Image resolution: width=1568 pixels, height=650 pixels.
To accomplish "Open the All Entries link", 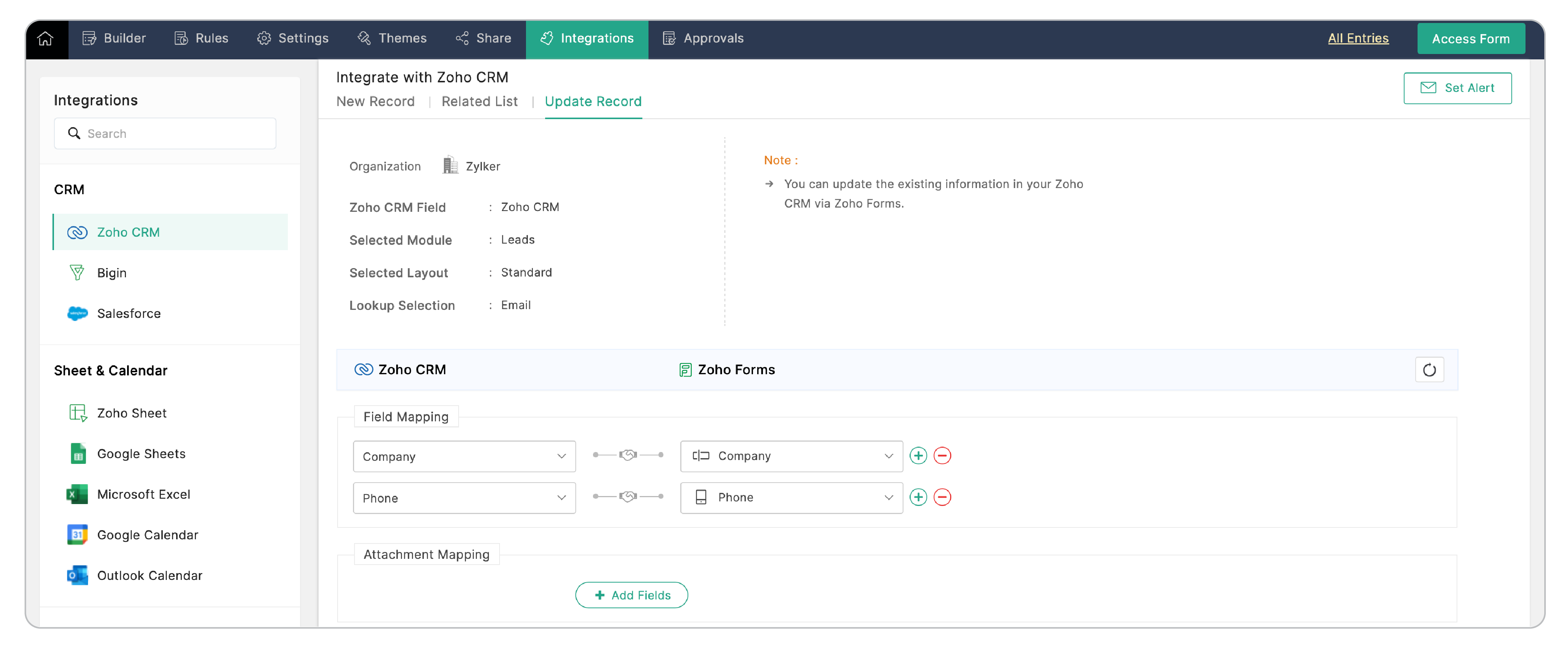I will point(1358,38).
